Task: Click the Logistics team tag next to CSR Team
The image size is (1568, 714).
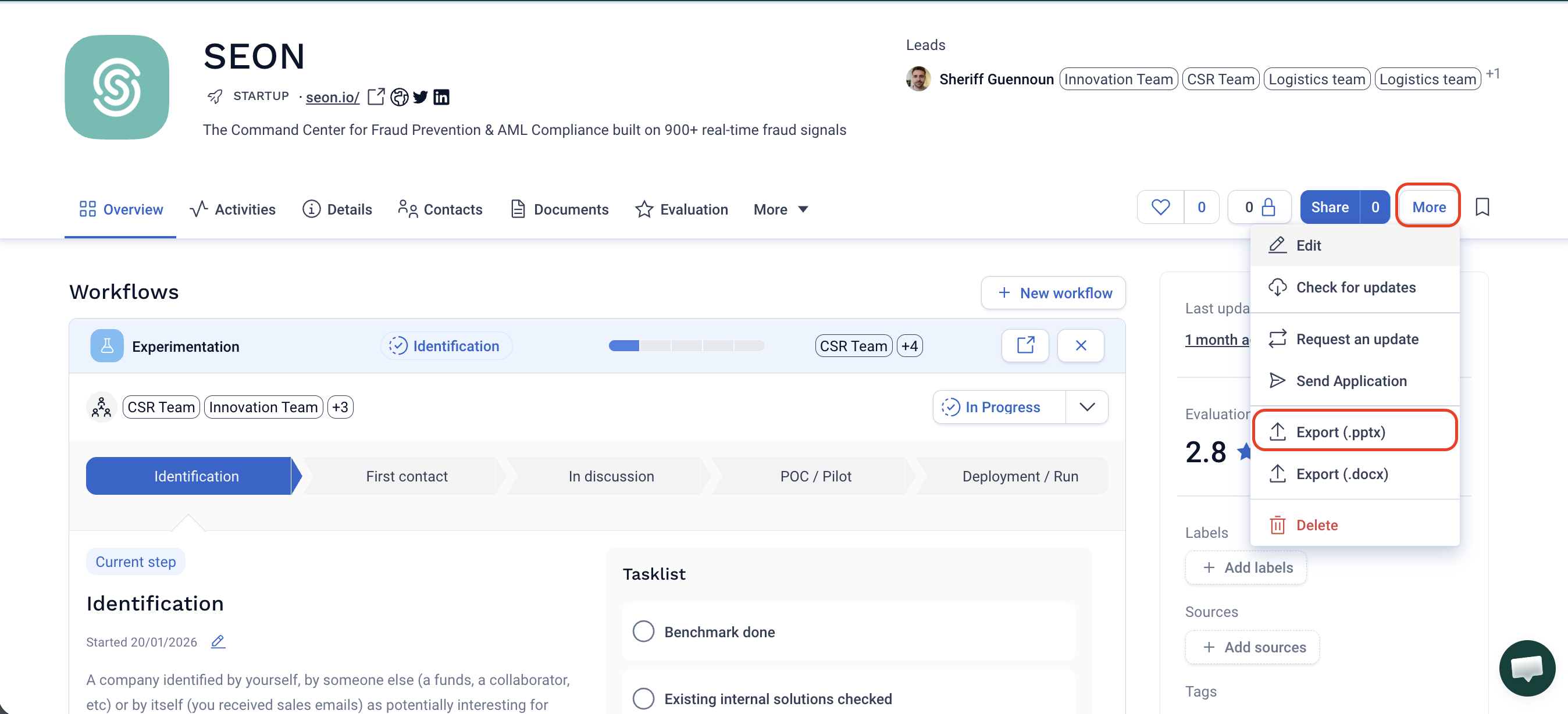Action: (1317, 79)
